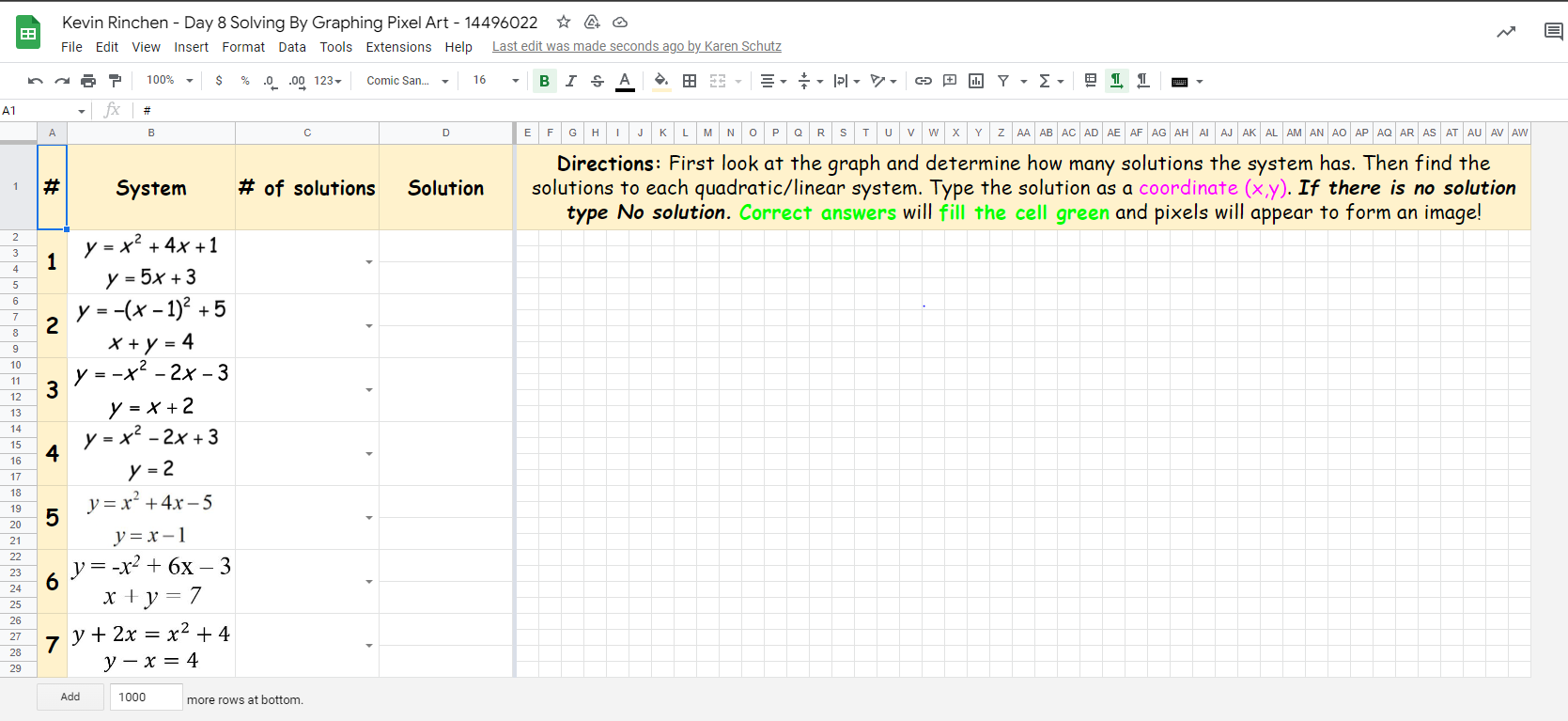Screen dimensions: 1568x721
Task: Toggle strikethrough formatting
Action: pyautogui.click(x=597, y=81)
